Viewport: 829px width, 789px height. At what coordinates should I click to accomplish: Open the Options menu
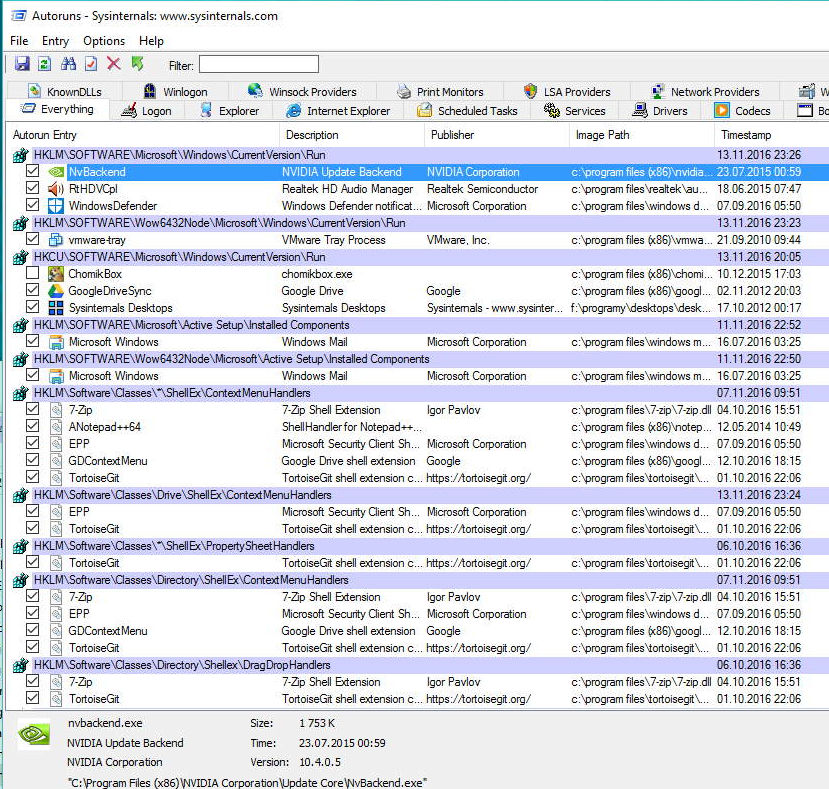[x=104, y=41]
